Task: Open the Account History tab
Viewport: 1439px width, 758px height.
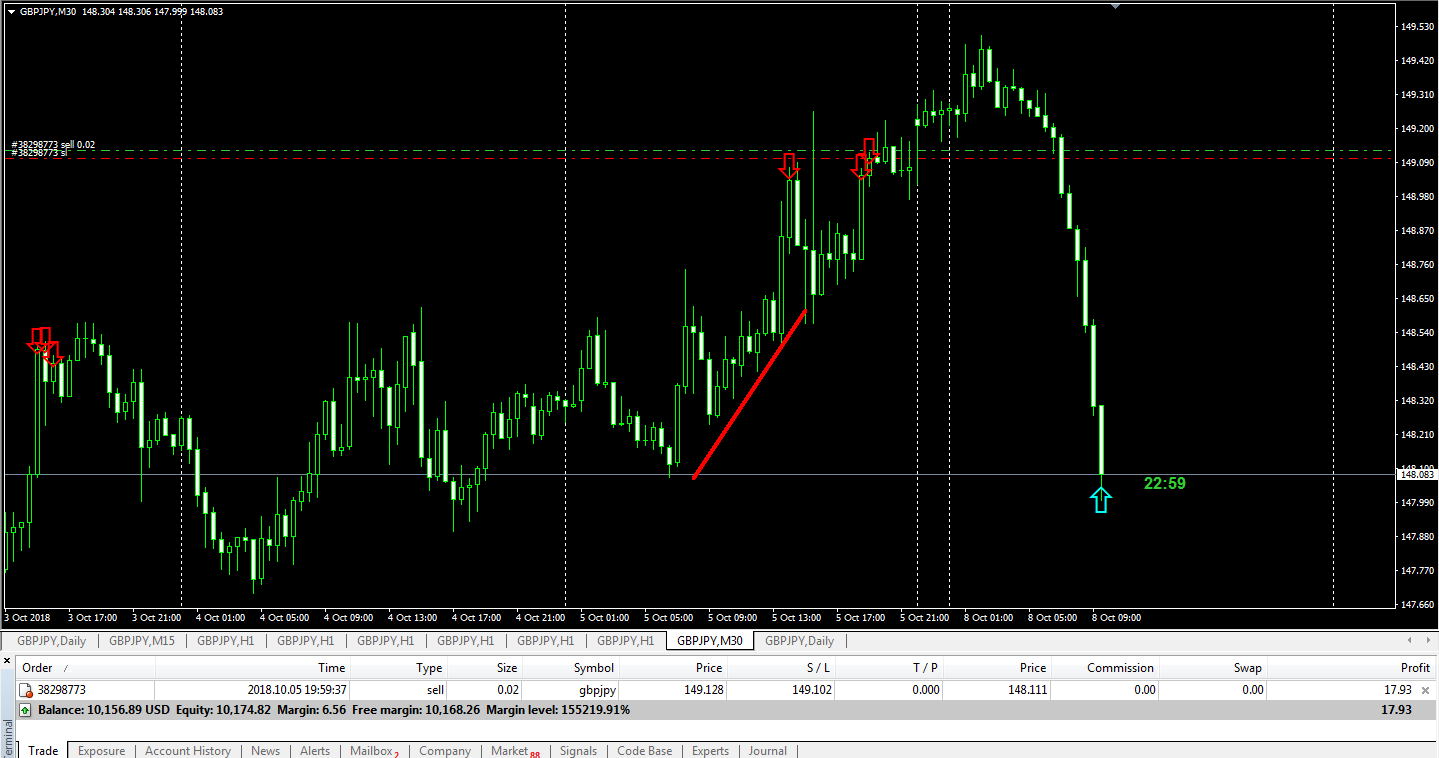Action: pyautogui.click(x=187, y=751)
